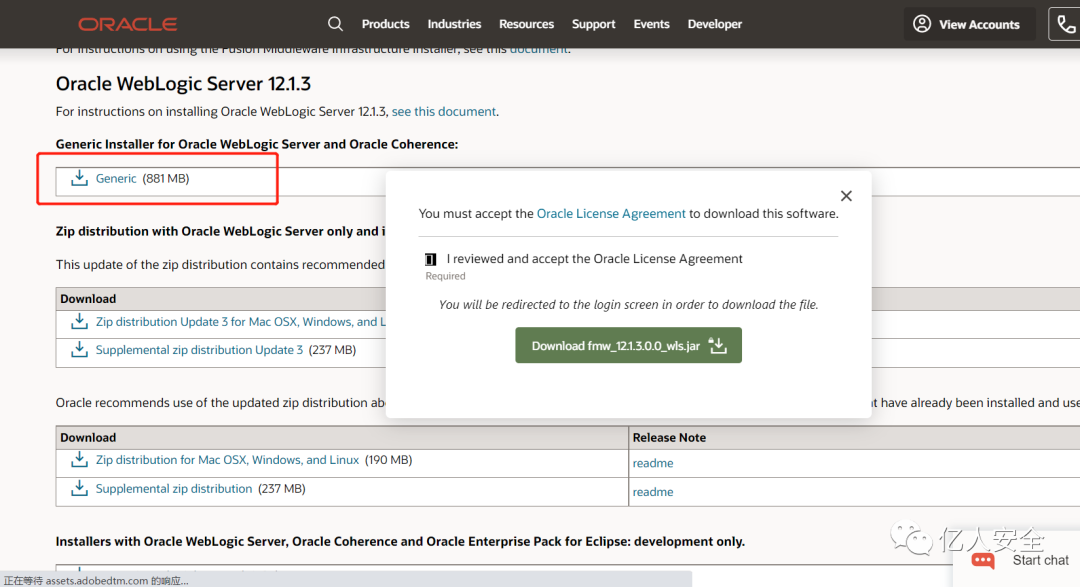1080x587 pixels.
Task: Open readme for Supplemental zip distribution
Action: point(653,492)
